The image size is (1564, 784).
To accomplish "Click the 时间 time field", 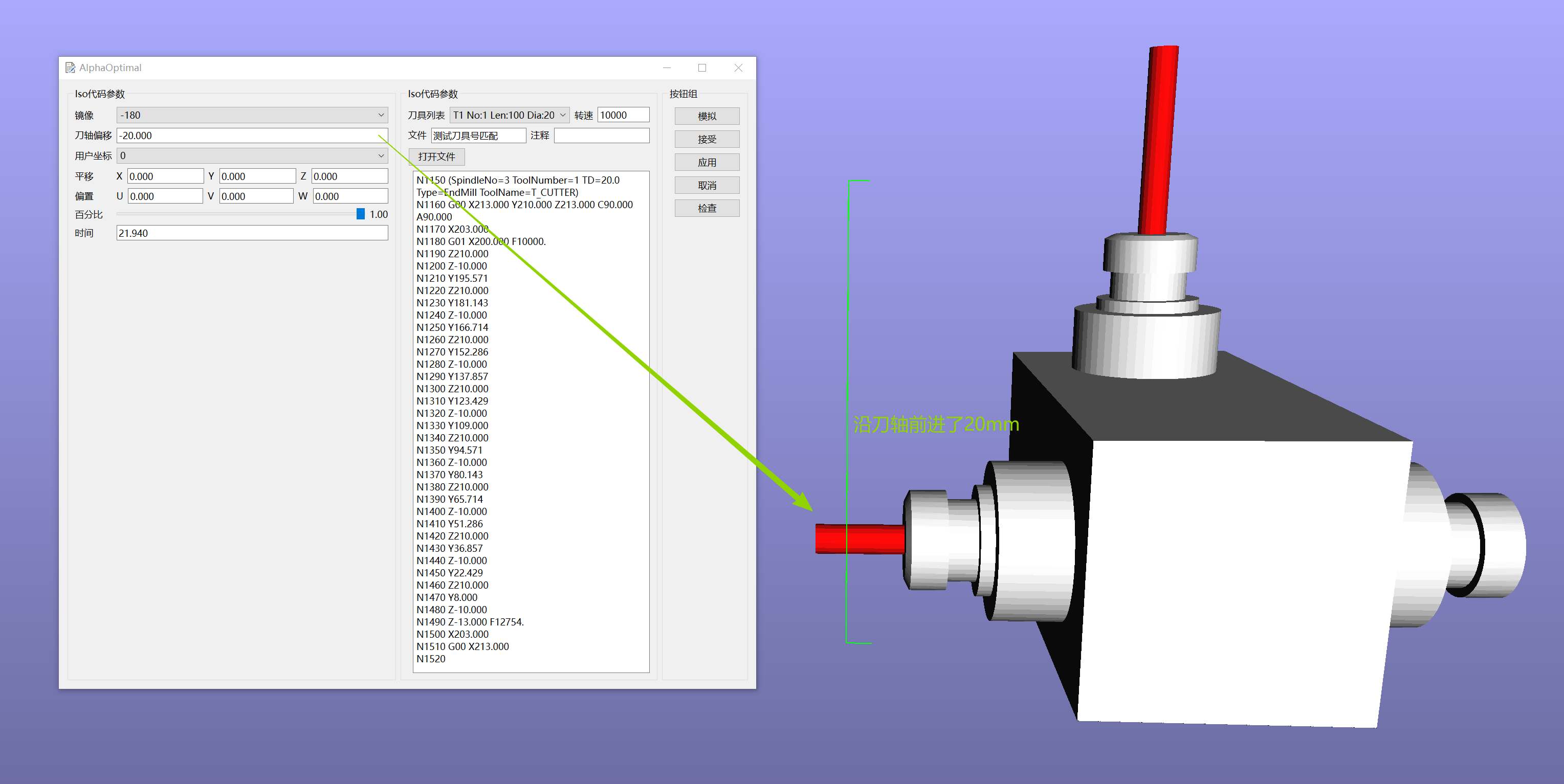I will pyautogui.click(x=252, y=233).
